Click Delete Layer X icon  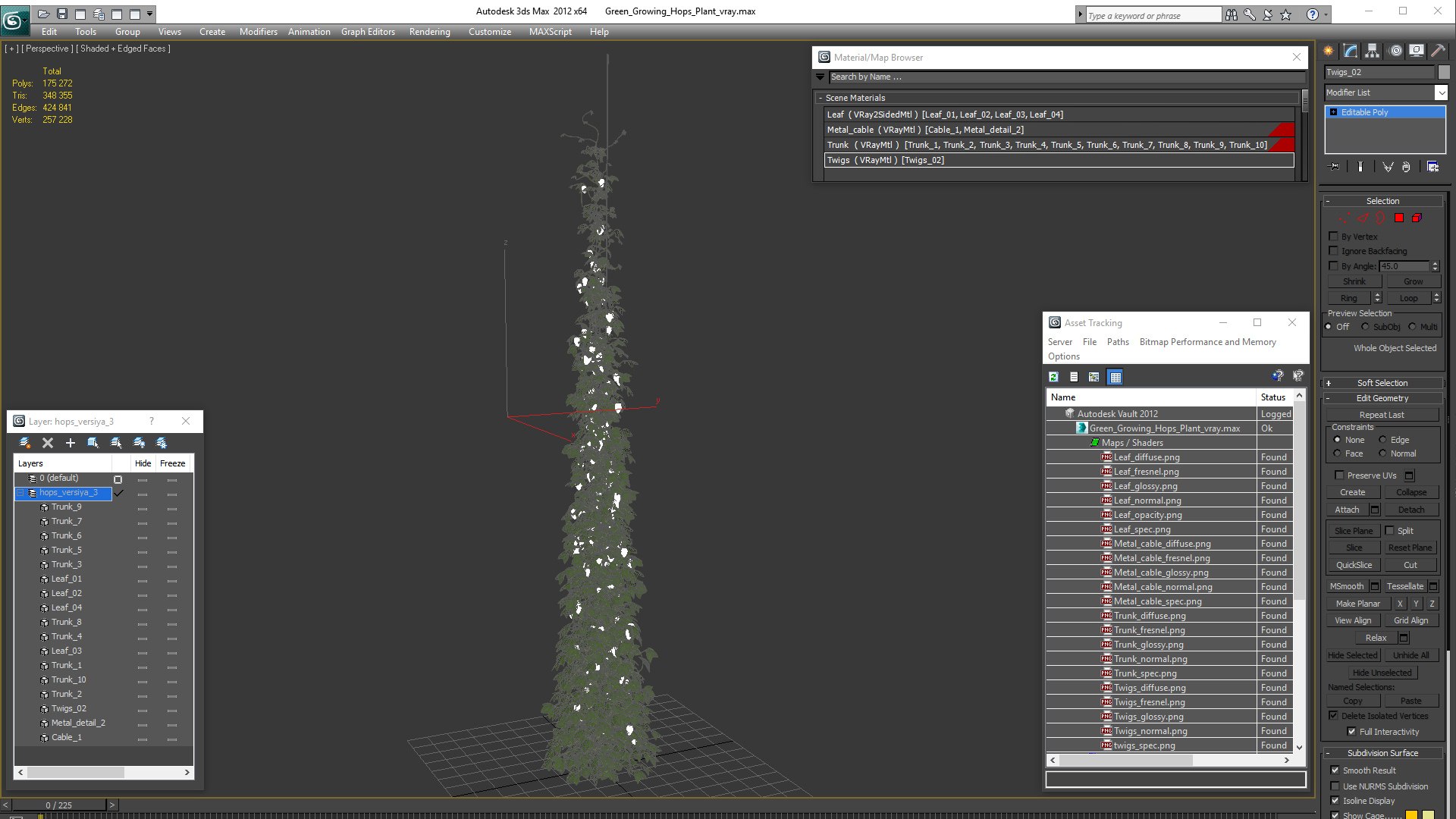(48, 443)
